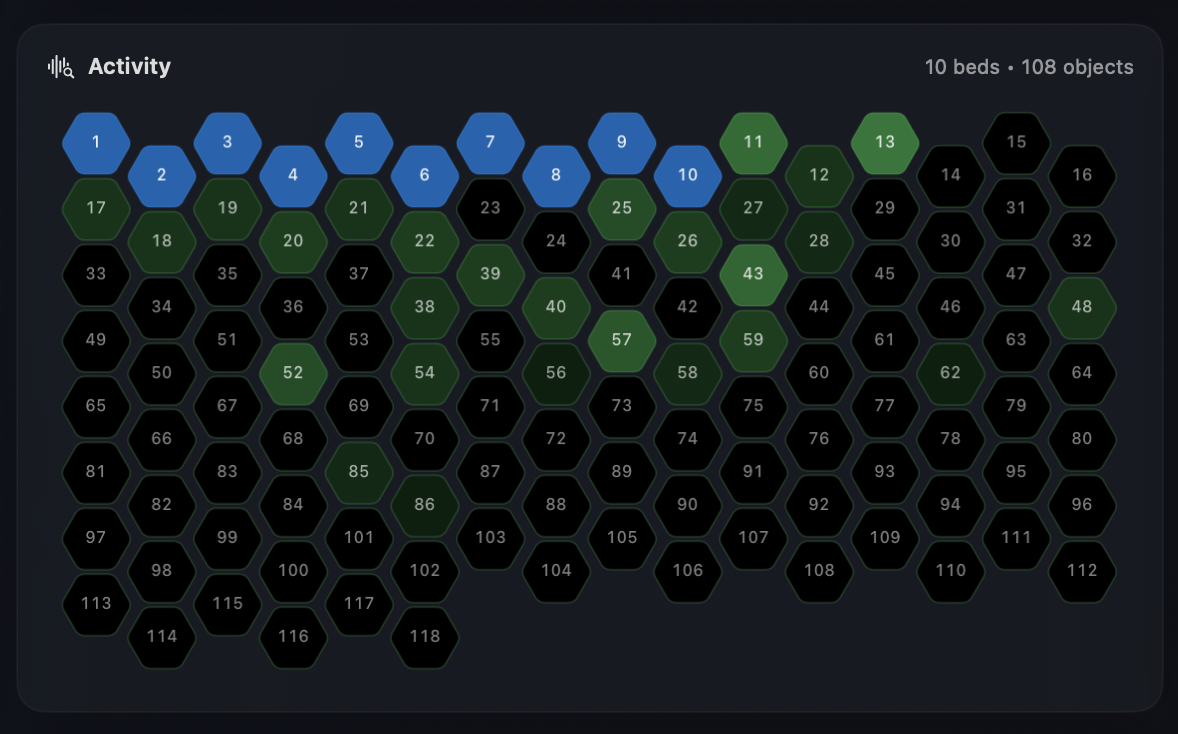1178x734 pixels.
Task: Click black hexagon number 73
Action: [x=622, y=406]
